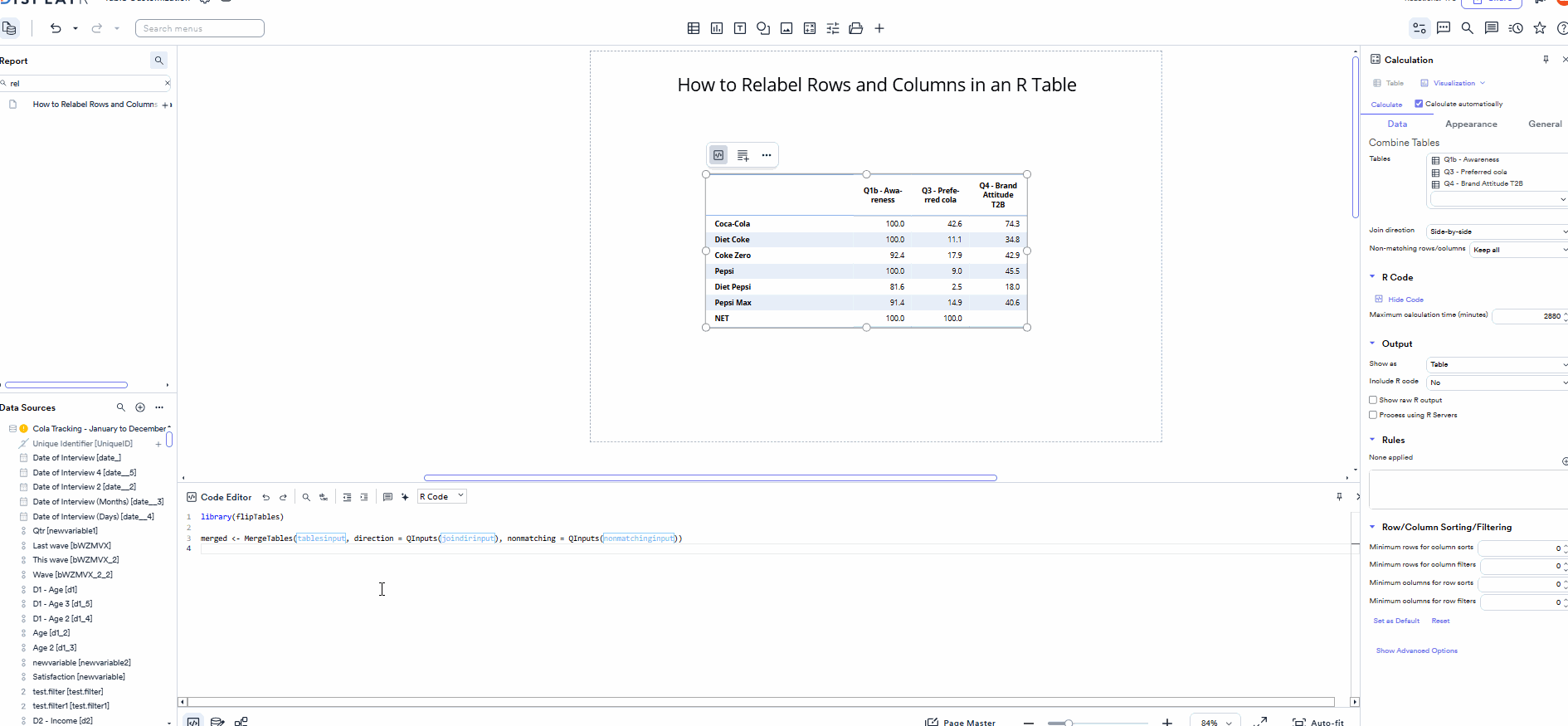
Task: Switch to the General tab
Action: (1545, 124)
